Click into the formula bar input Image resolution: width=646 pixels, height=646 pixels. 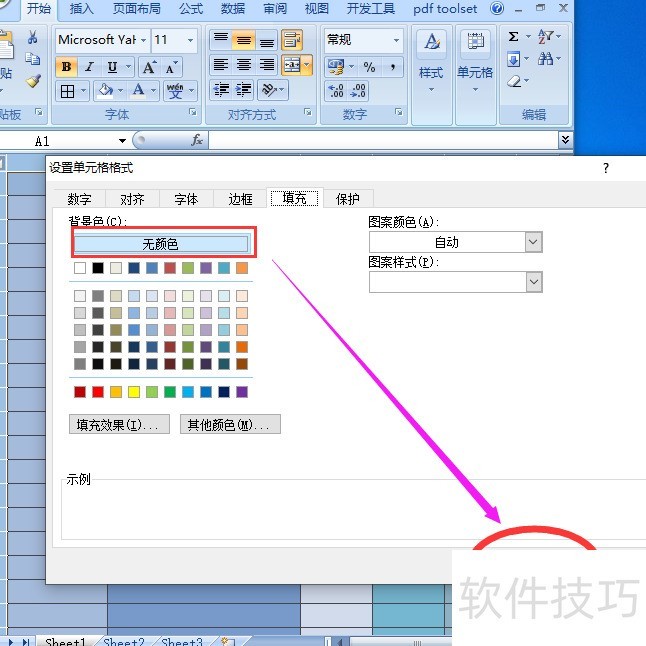coord(383,140)
